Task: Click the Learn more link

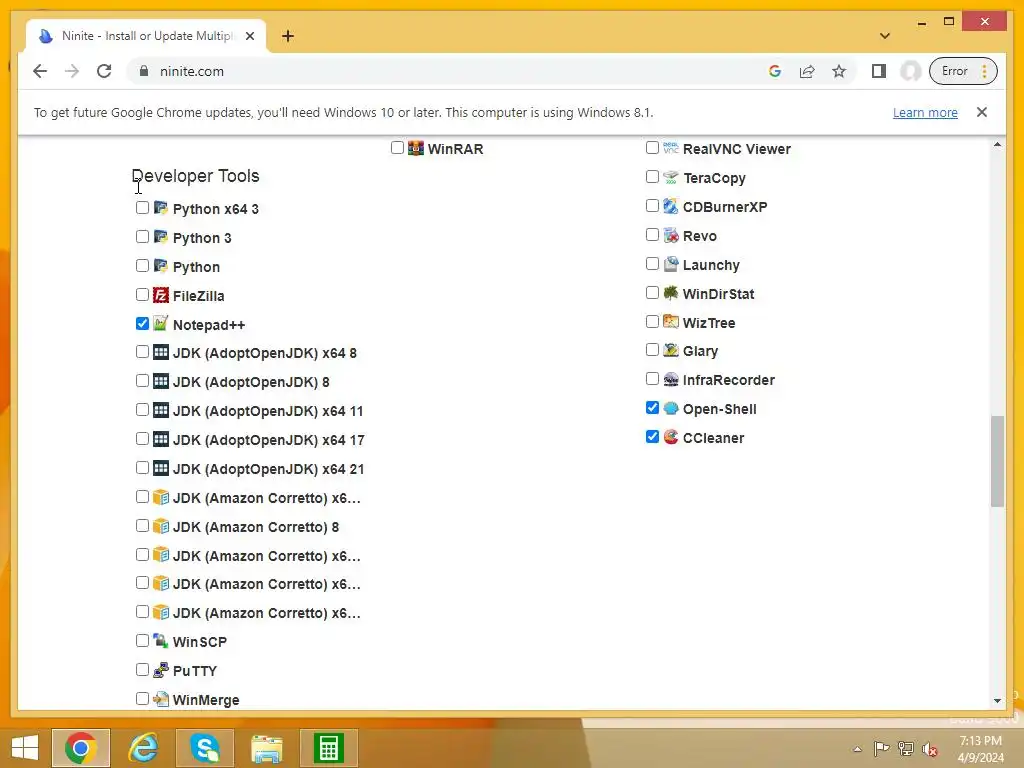Action: pyautogui.click(x=925, y=112)
